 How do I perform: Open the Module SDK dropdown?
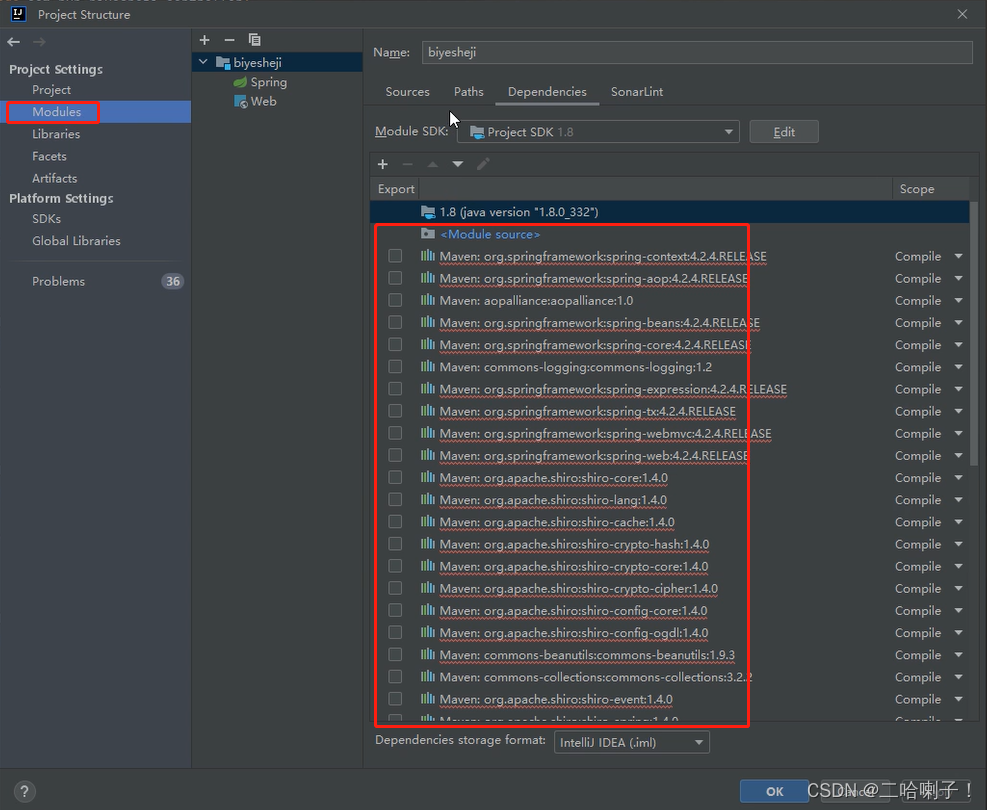[598, 132]
